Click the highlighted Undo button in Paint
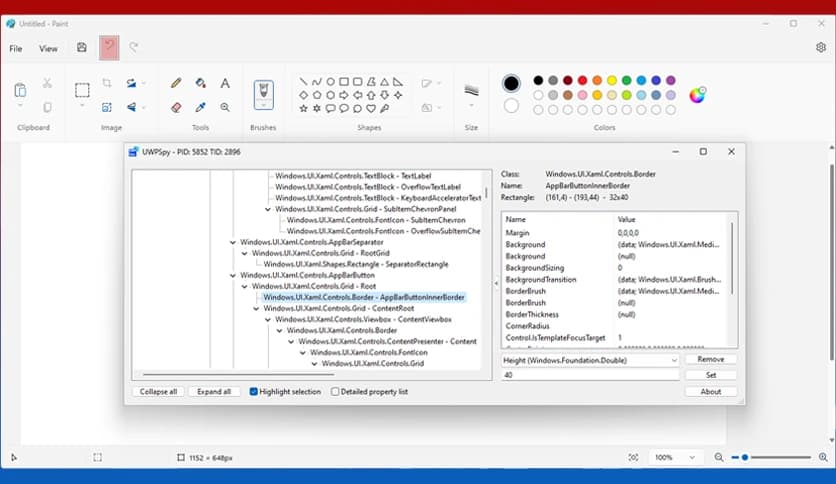836x484 pixels. (109, 48)
